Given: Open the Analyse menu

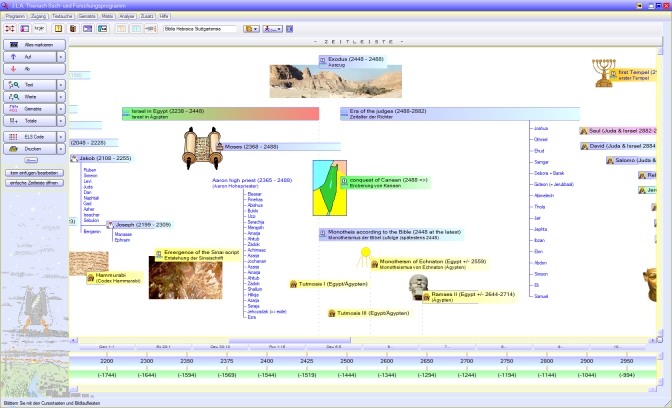Looking at the screenshot, I should (x=127, y=16).
